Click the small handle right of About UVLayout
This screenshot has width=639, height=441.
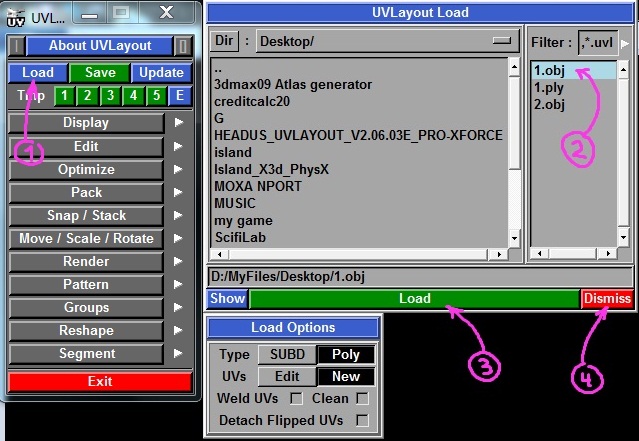pyautogui.click(x=183, y=46)
